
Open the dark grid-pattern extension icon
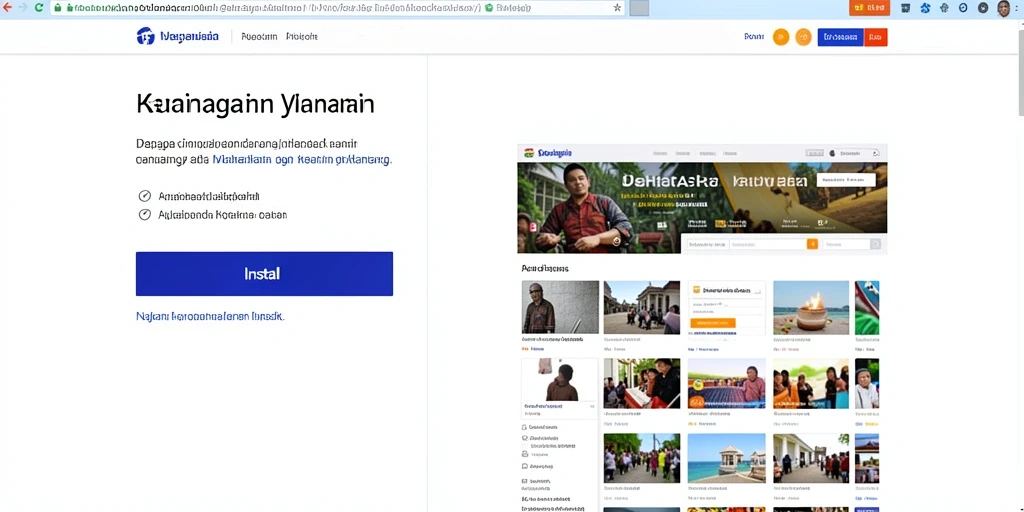[x=905, y=8]
